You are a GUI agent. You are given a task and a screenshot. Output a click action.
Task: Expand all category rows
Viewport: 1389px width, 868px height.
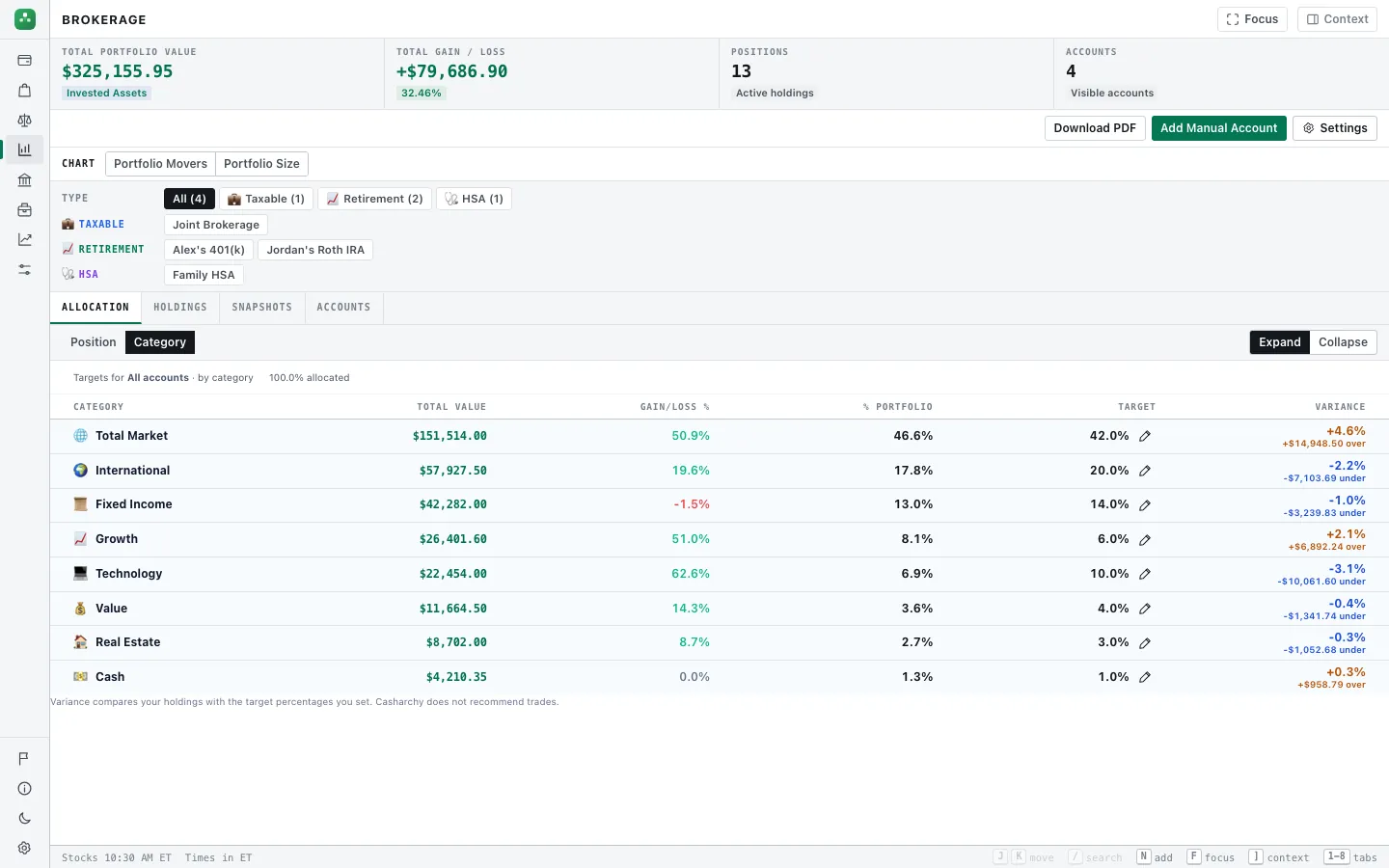[x=1280, y=342]
